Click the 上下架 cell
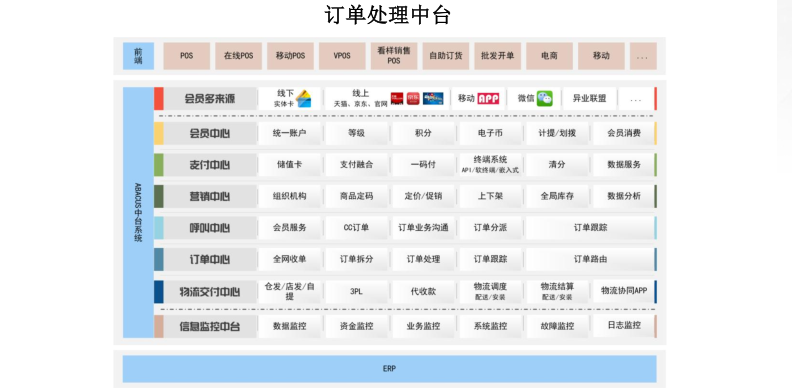The height and width of the screenshot is (389, 792). tap(490, 196)
